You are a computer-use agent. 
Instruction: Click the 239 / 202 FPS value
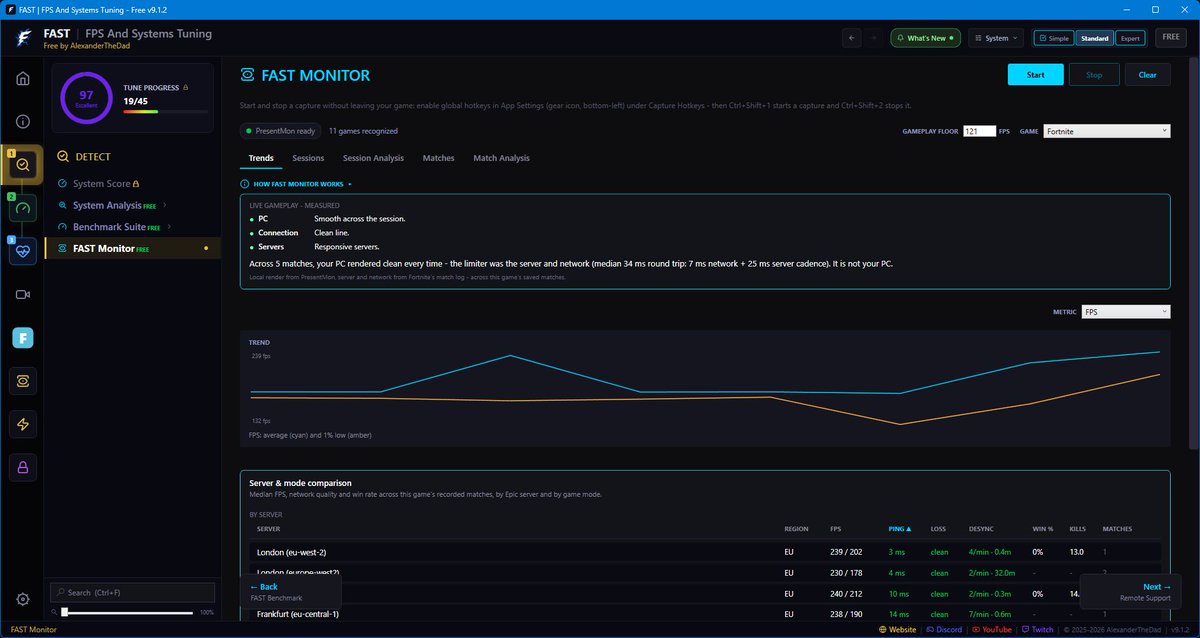pos(846,552)
